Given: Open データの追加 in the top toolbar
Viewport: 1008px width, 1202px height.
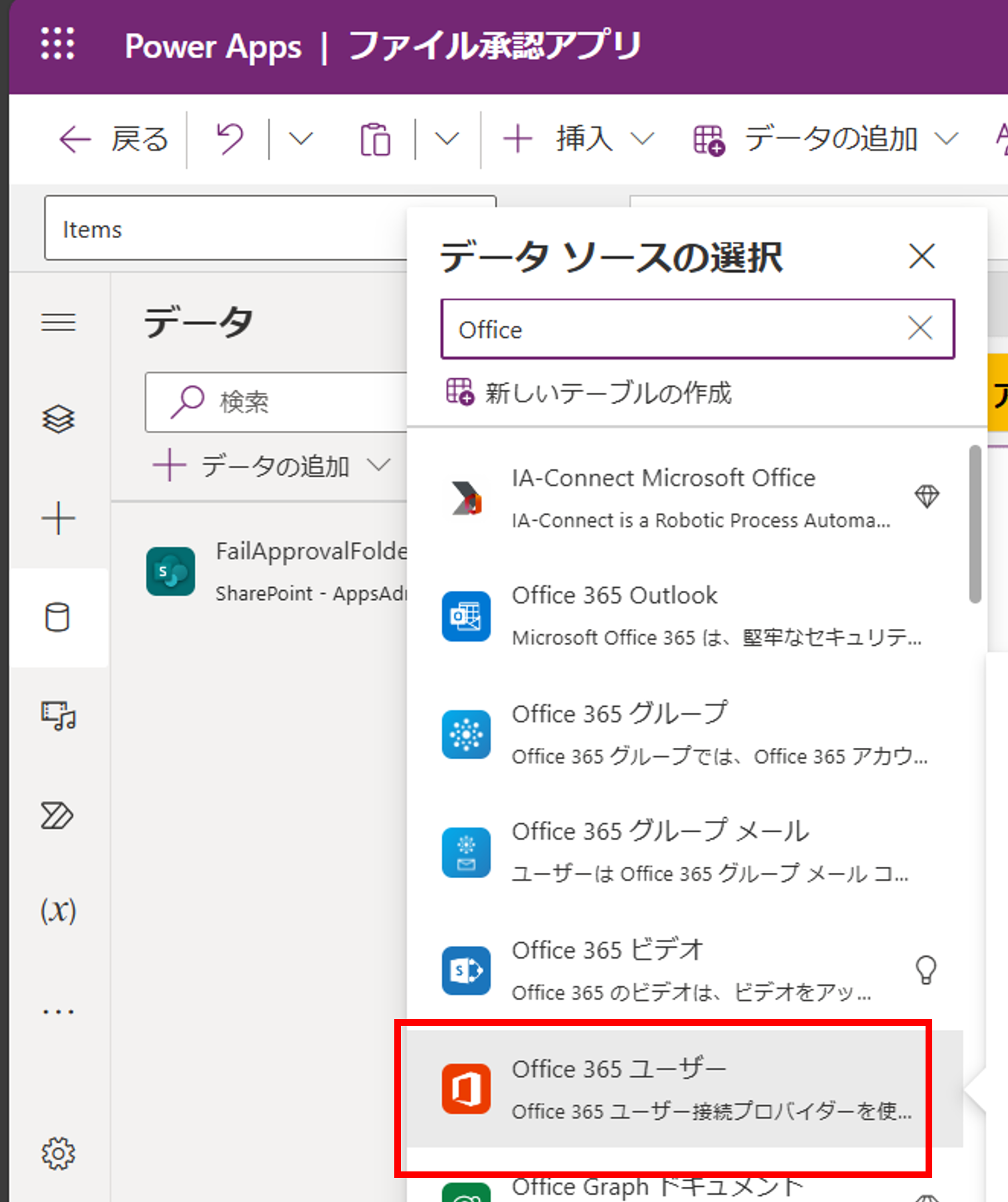Looking at the screenshot, I should tap(825, 139).
